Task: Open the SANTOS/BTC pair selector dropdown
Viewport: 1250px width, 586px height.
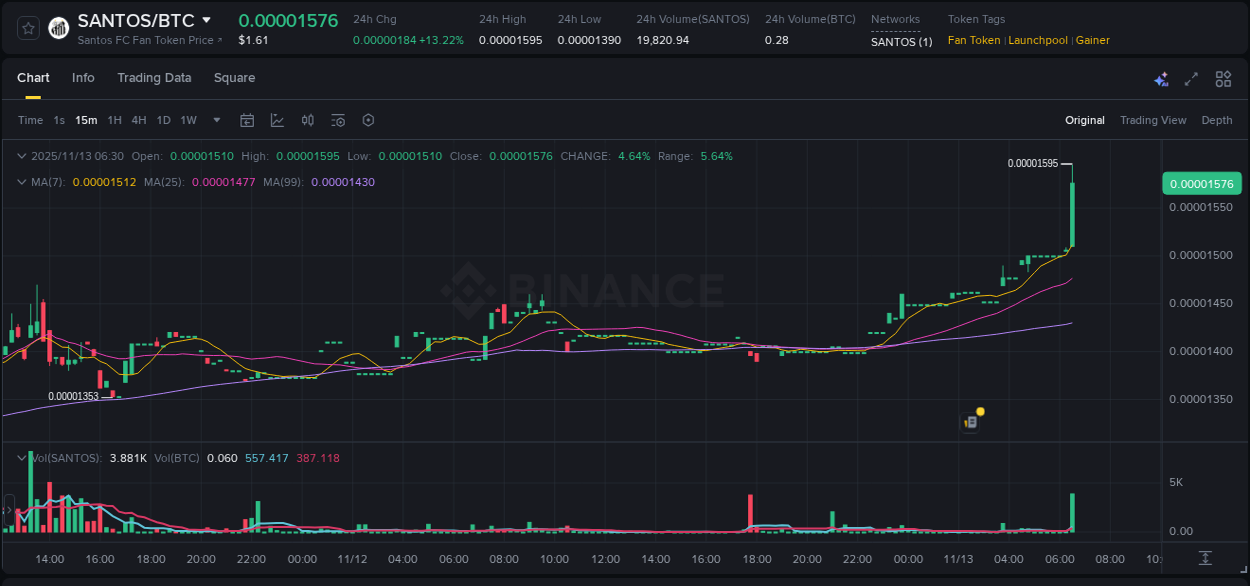Action: pos(206,19)
